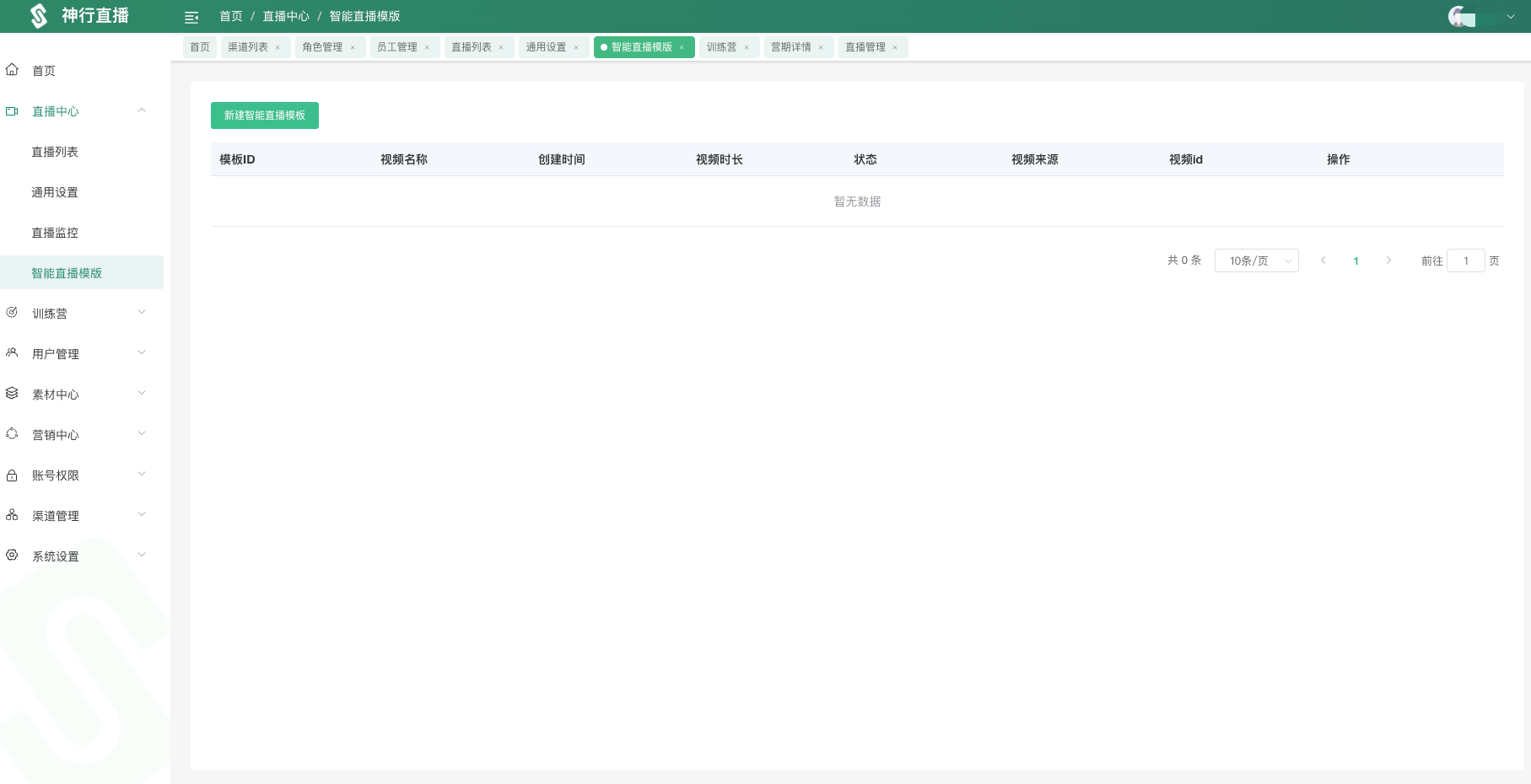Close the 训练营 tab

(747, 47)
